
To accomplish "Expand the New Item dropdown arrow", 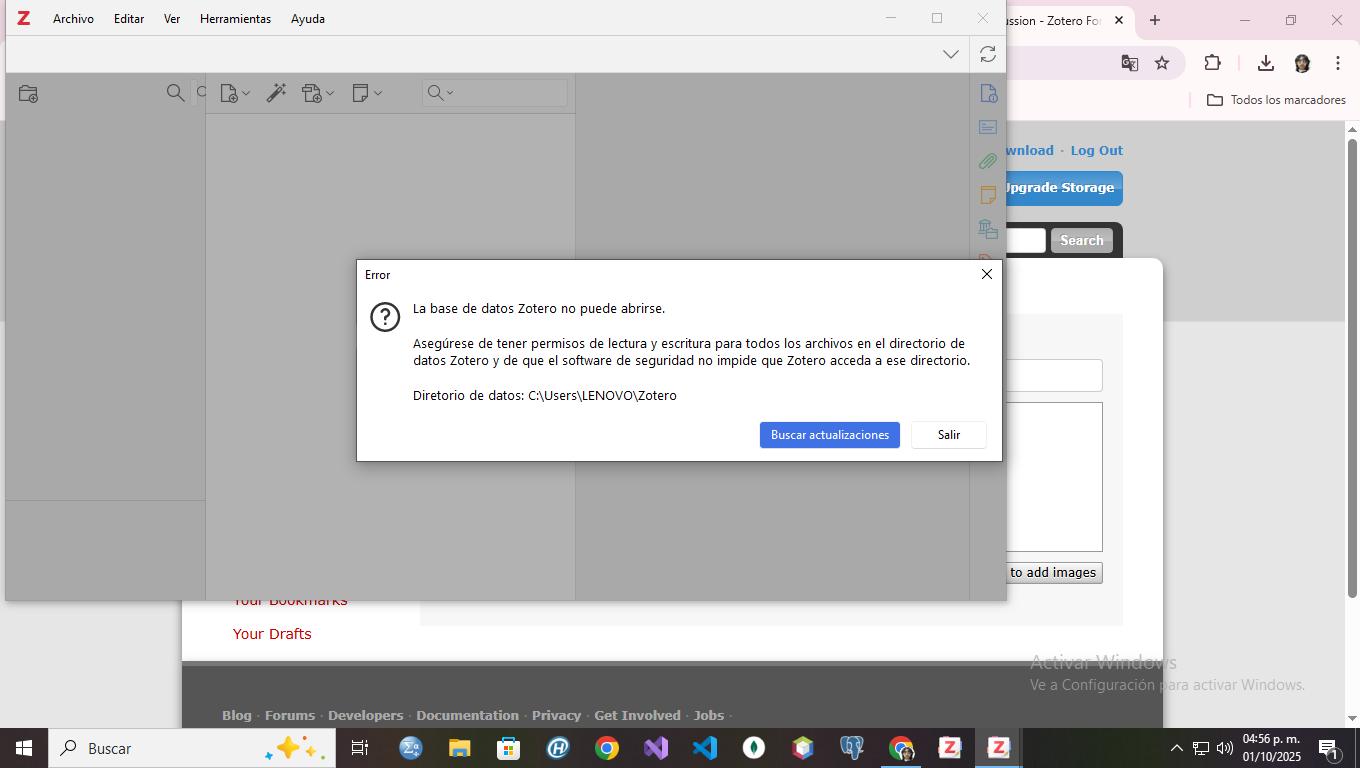I will (x=246, y=94).
